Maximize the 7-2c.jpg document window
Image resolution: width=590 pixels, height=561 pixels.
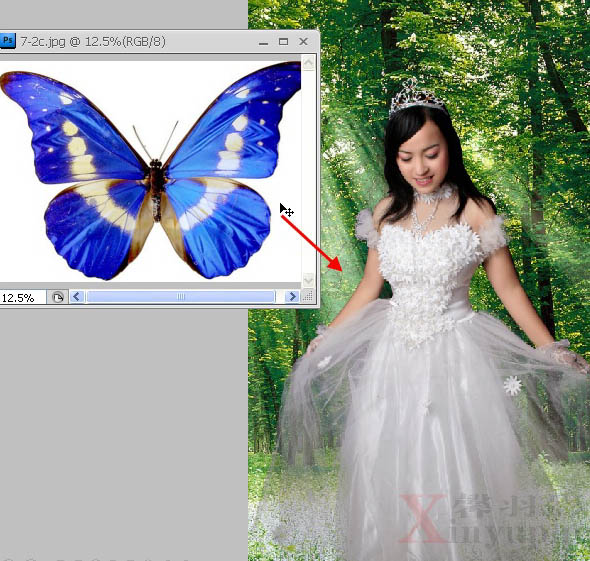(283, 41)
